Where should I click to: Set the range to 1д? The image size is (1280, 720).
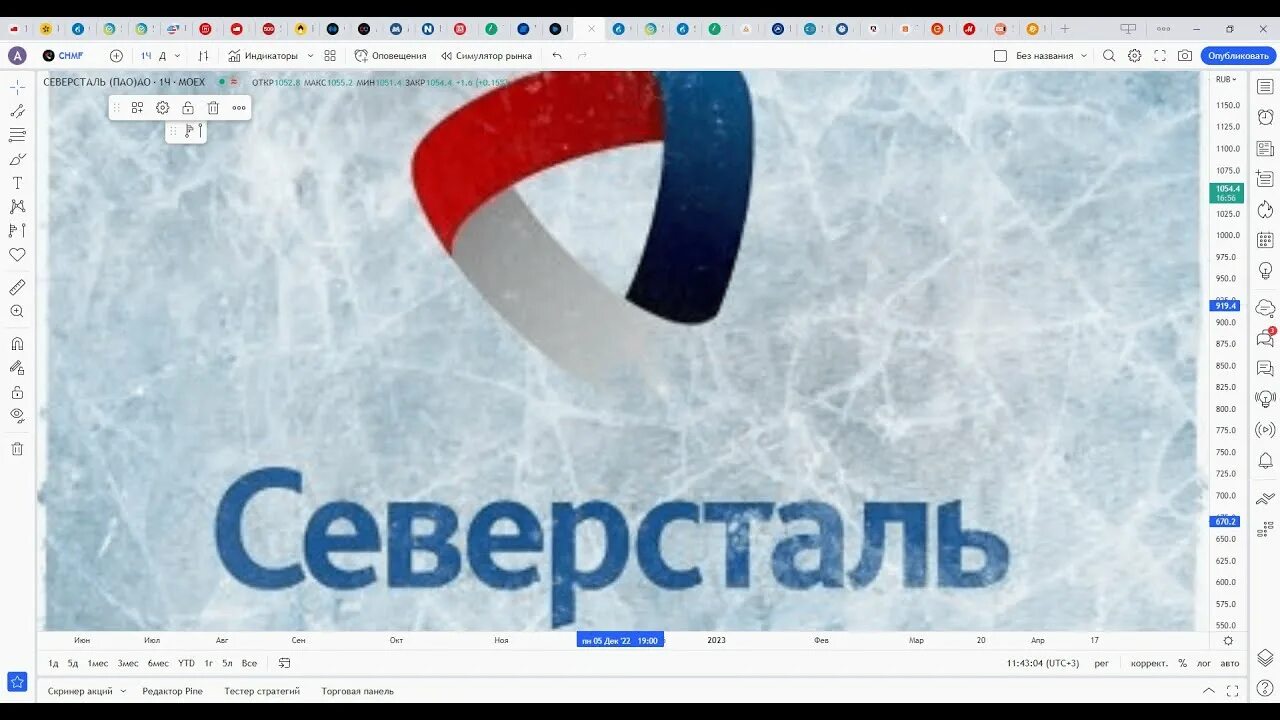click(x=54, y=663)
